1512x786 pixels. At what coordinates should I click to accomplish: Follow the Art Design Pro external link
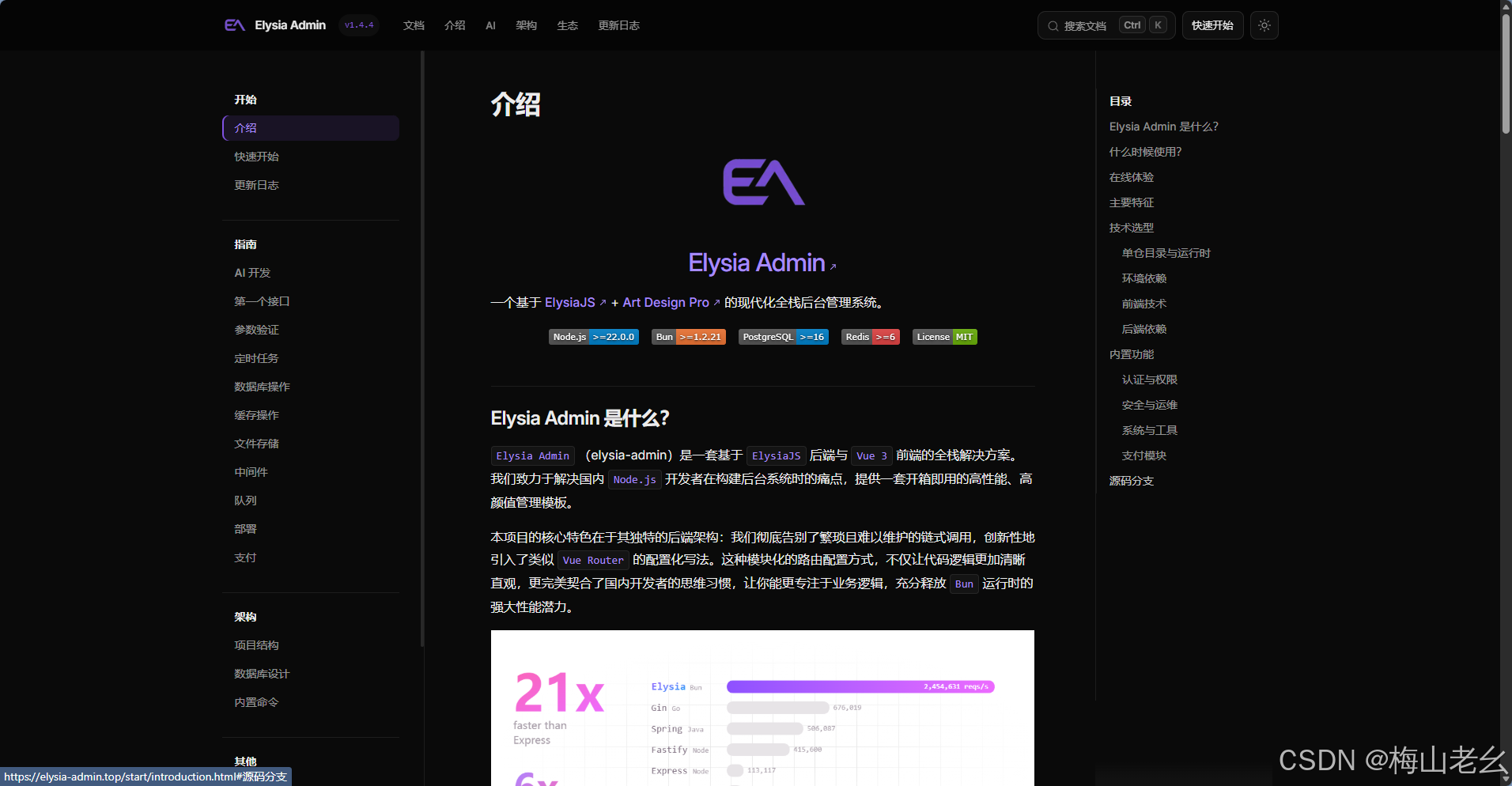(671, 302)
